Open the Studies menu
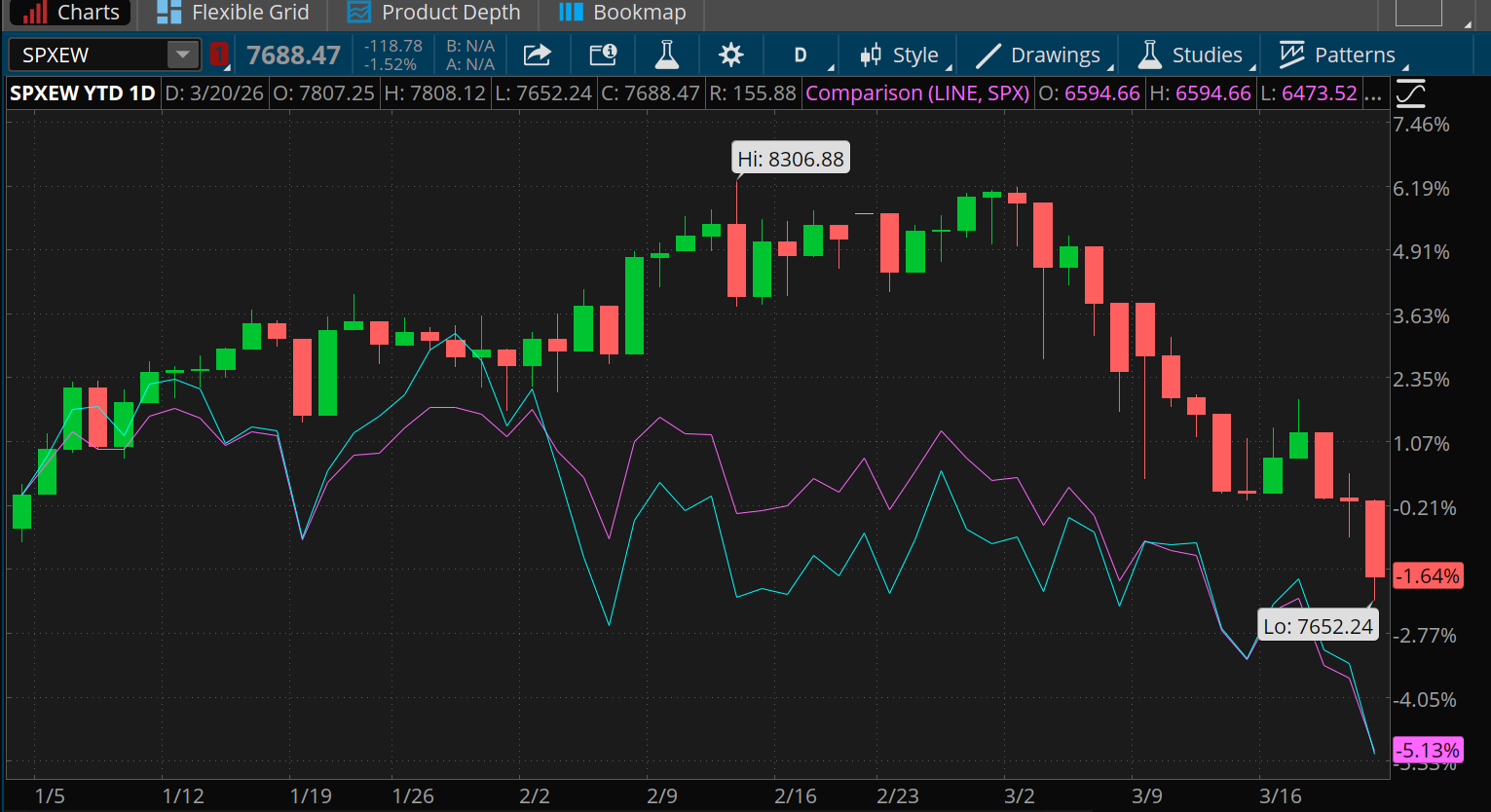The height and width of the screenshot is (812, 1491). (x=1192, y=55)
